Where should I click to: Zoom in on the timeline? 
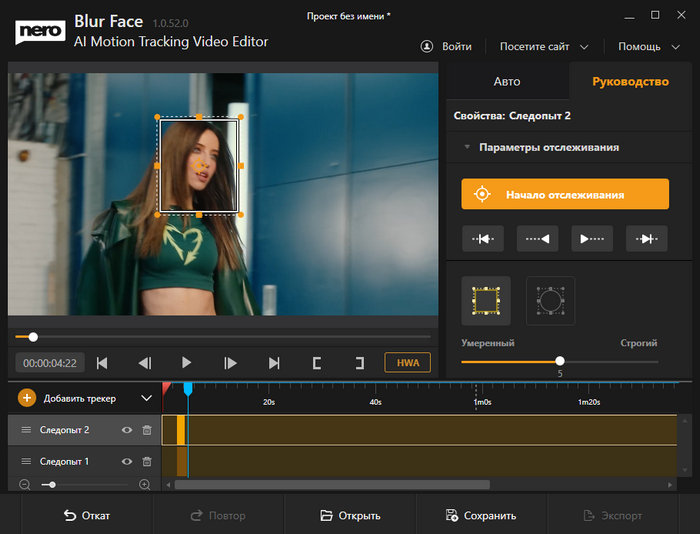(x=145, y=484)
